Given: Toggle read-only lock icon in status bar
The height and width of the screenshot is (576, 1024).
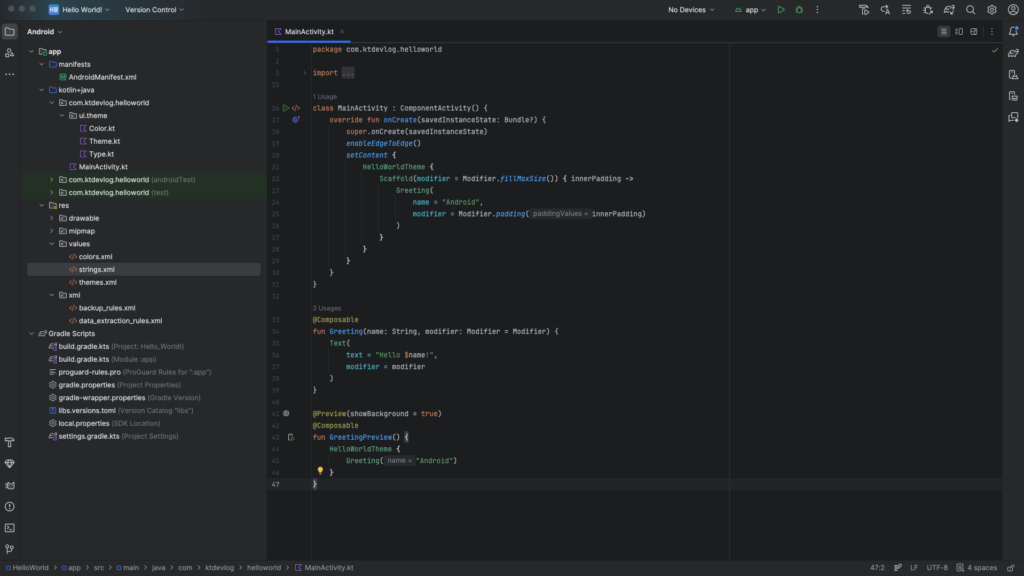Looking at the screenshot, I should point(1010,568).
